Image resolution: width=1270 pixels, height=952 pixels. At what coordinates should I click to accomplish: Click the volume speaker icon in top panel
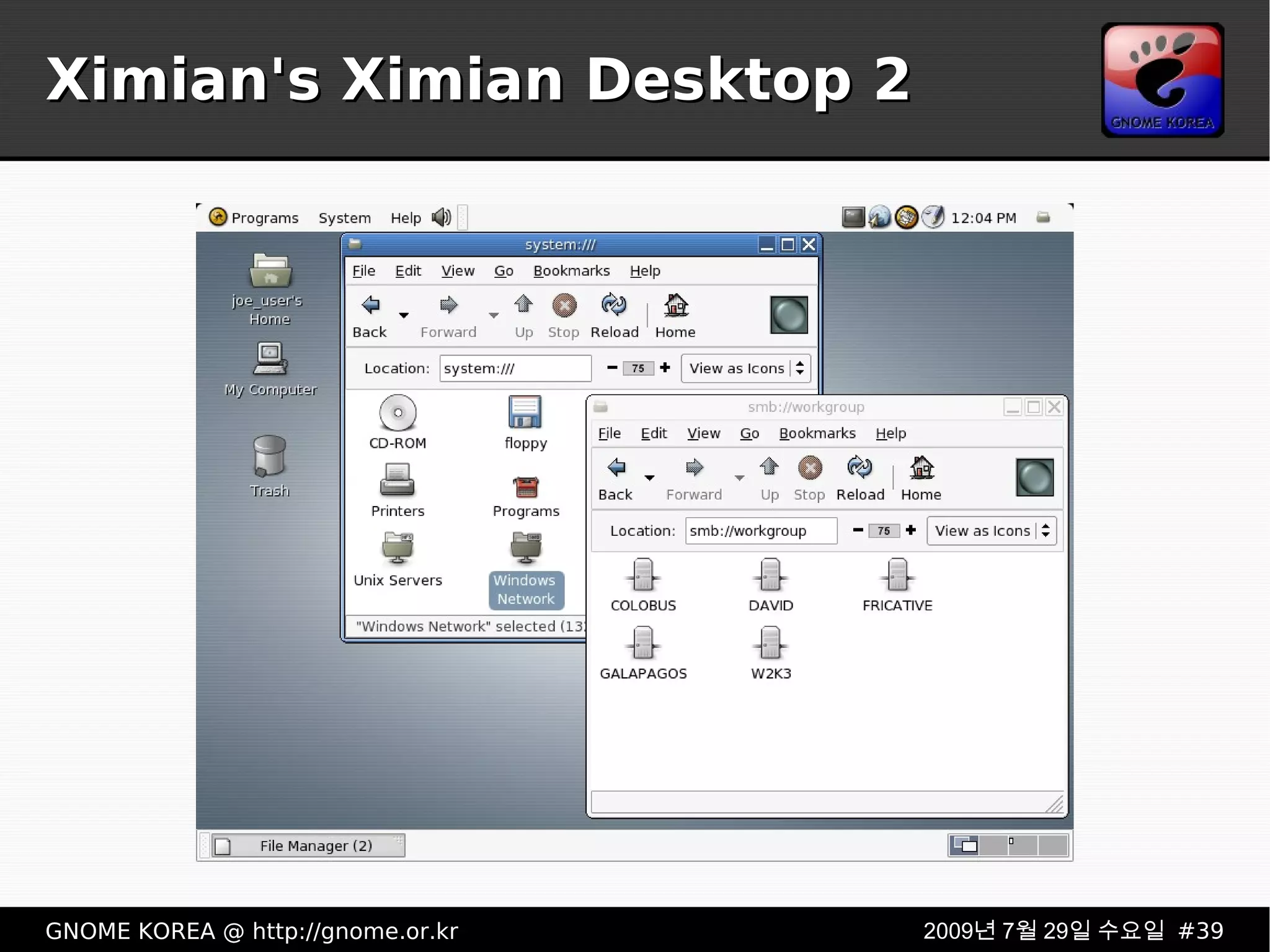[x=442, y=217]
